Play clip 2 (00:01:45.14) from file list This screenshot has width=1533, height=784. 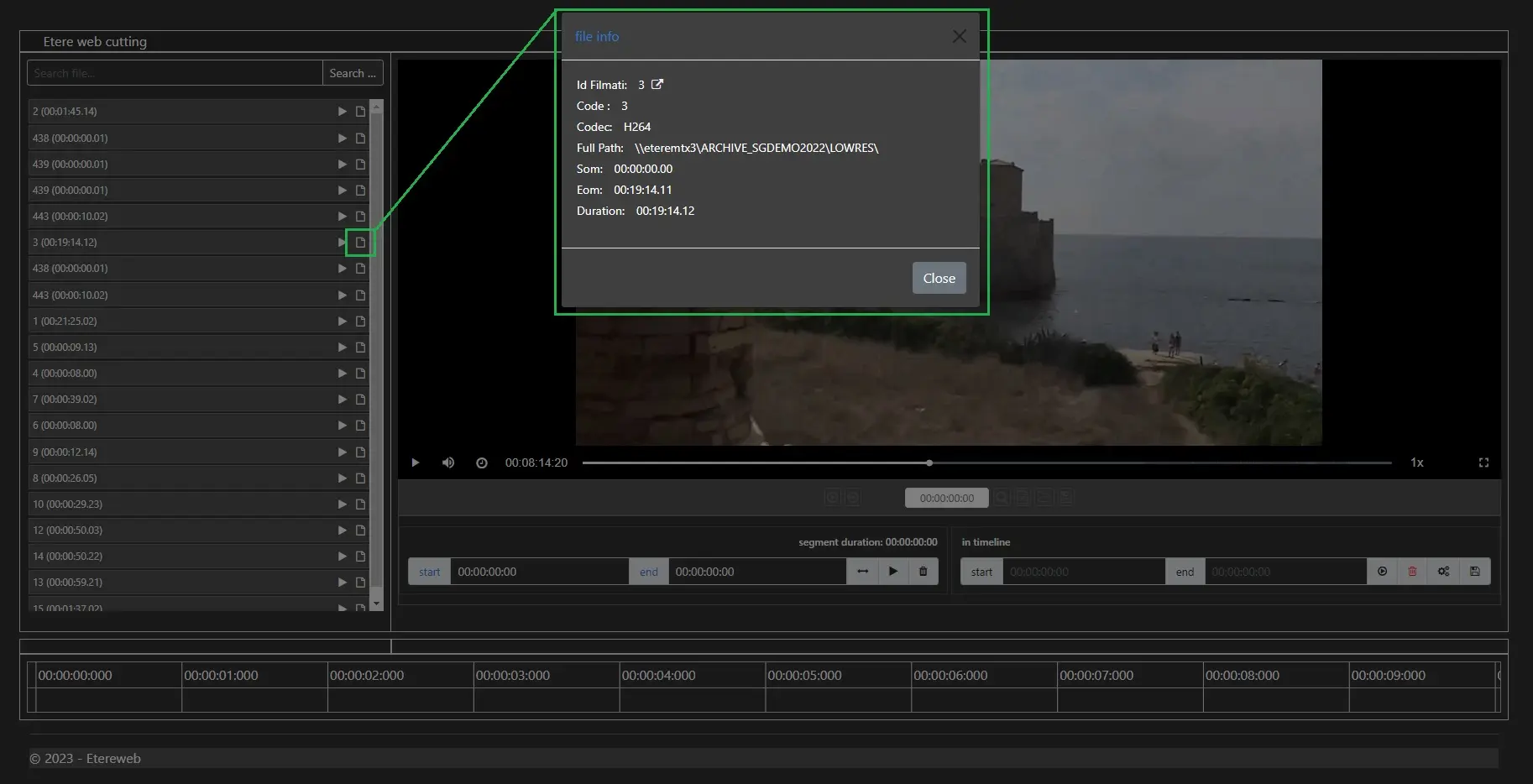(342, 112)
